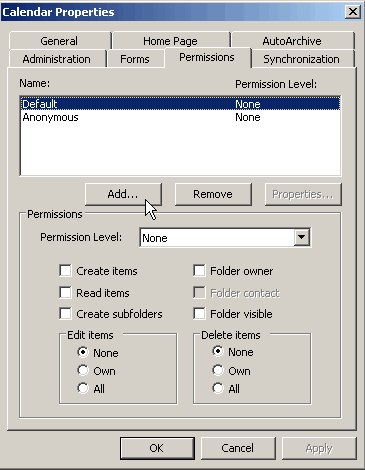This screenshot has width=365, height=470.
Task: Open the Forms tab
Action: 135,59
